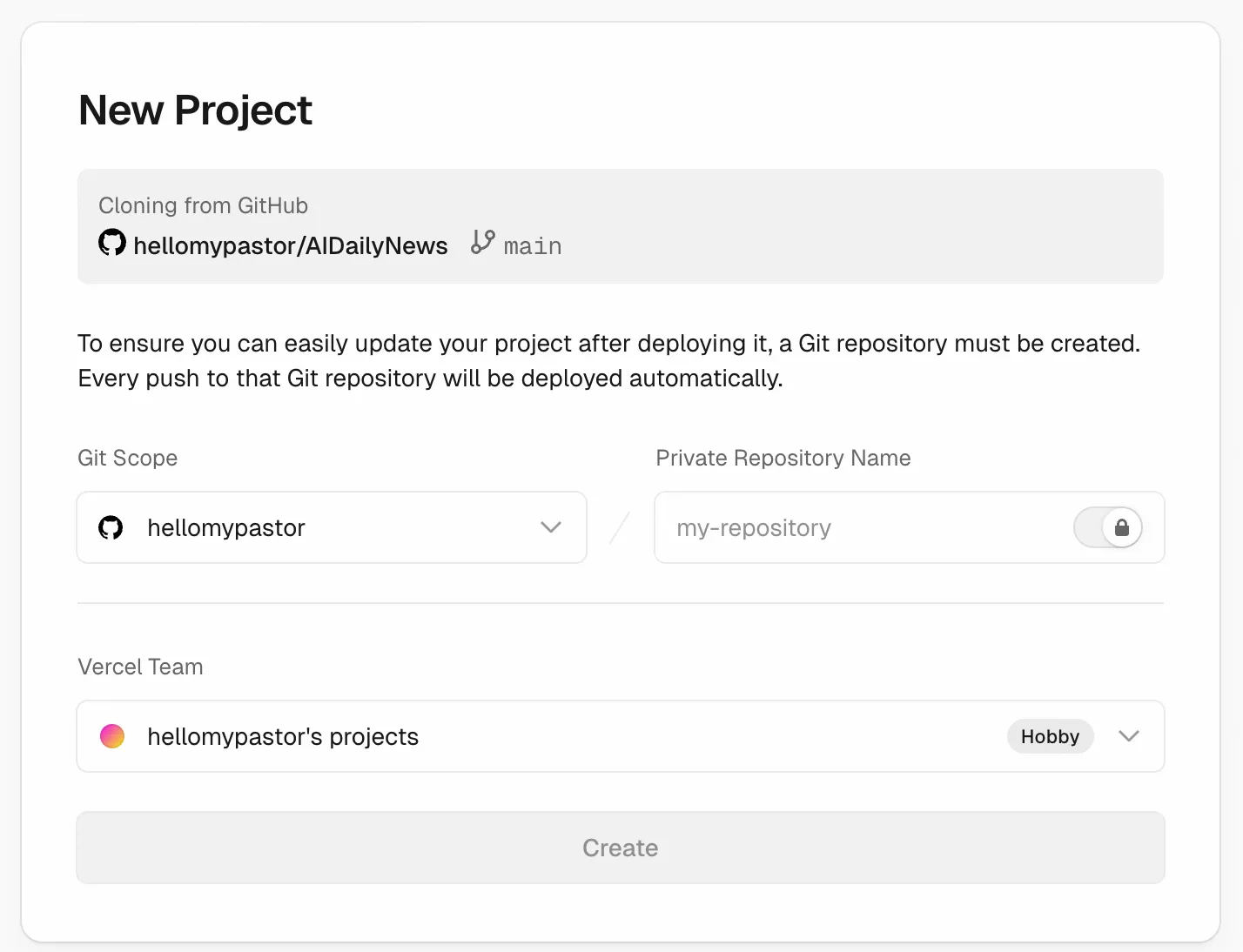
Task: Click the New Project heading
Action: coord(195,111)
